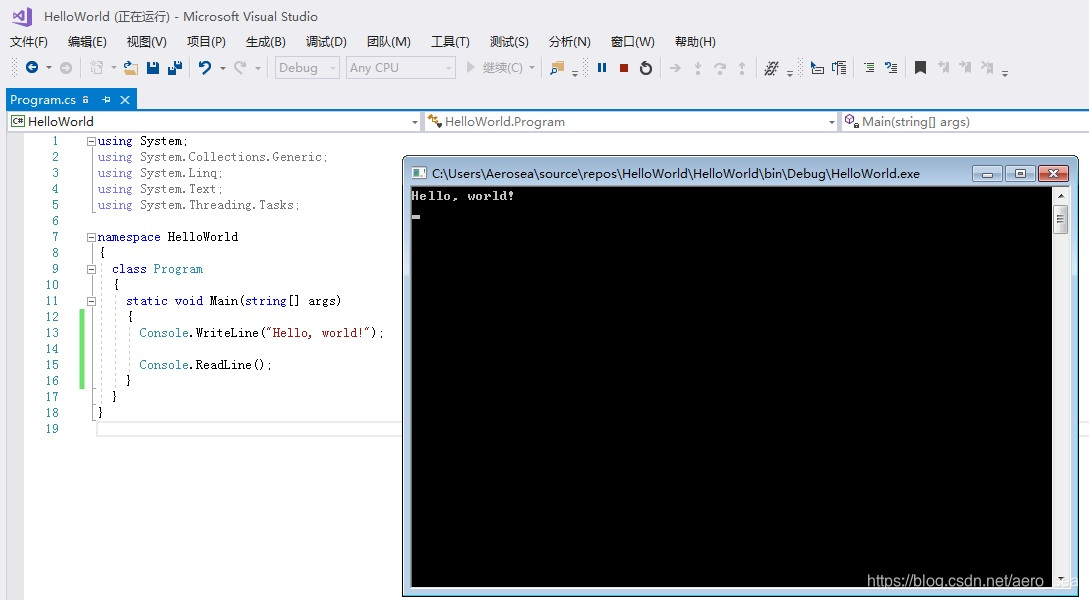Click the Step Into icon
The height and width of the screenshot is (600, 1089).
coord(697,67)
